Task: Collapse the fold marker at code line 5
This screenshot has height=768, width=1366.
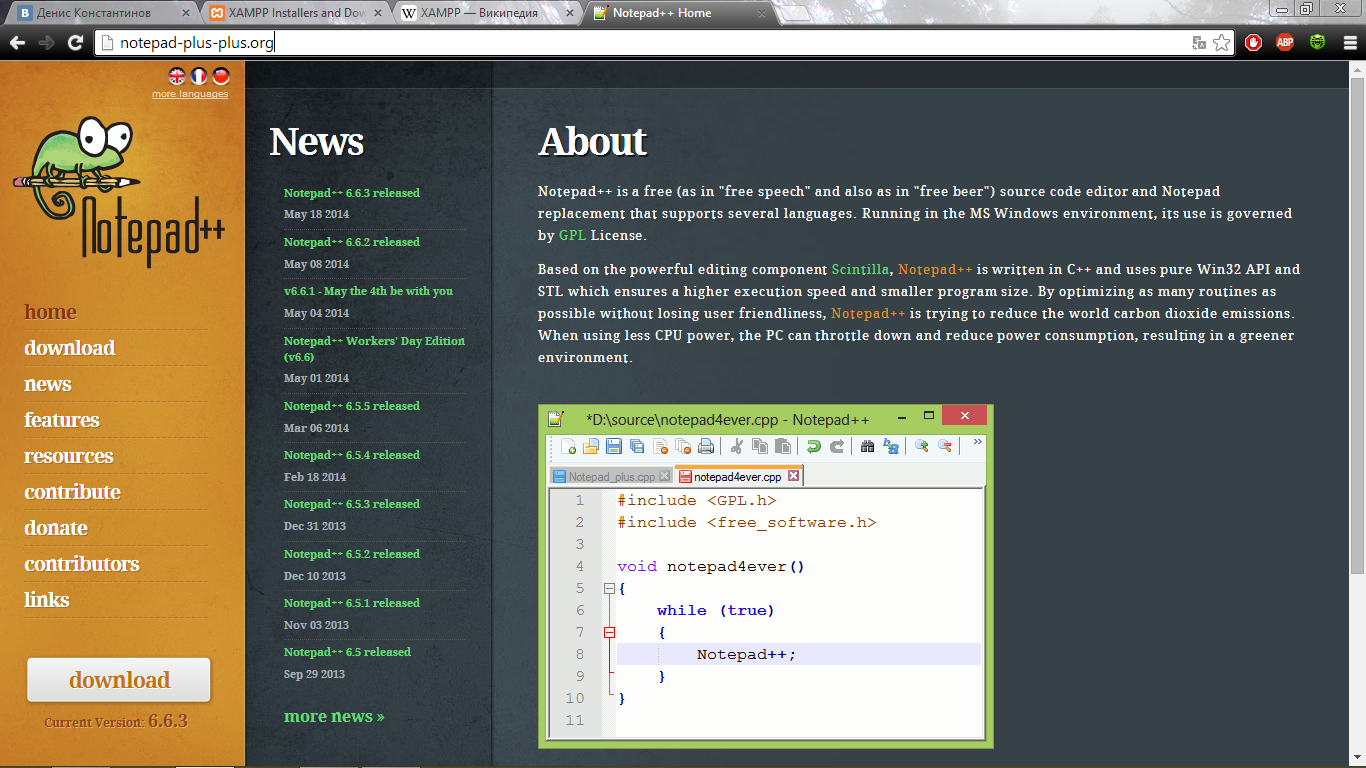Action: (x=609, y=588)
